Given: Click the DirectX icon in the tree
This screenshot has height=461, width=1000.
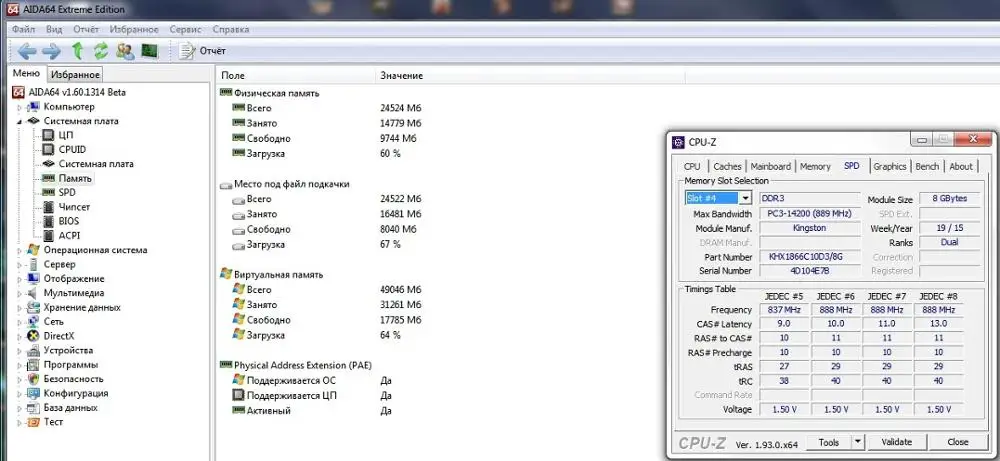Looking at the screenshot, I should tap(33, 336).
